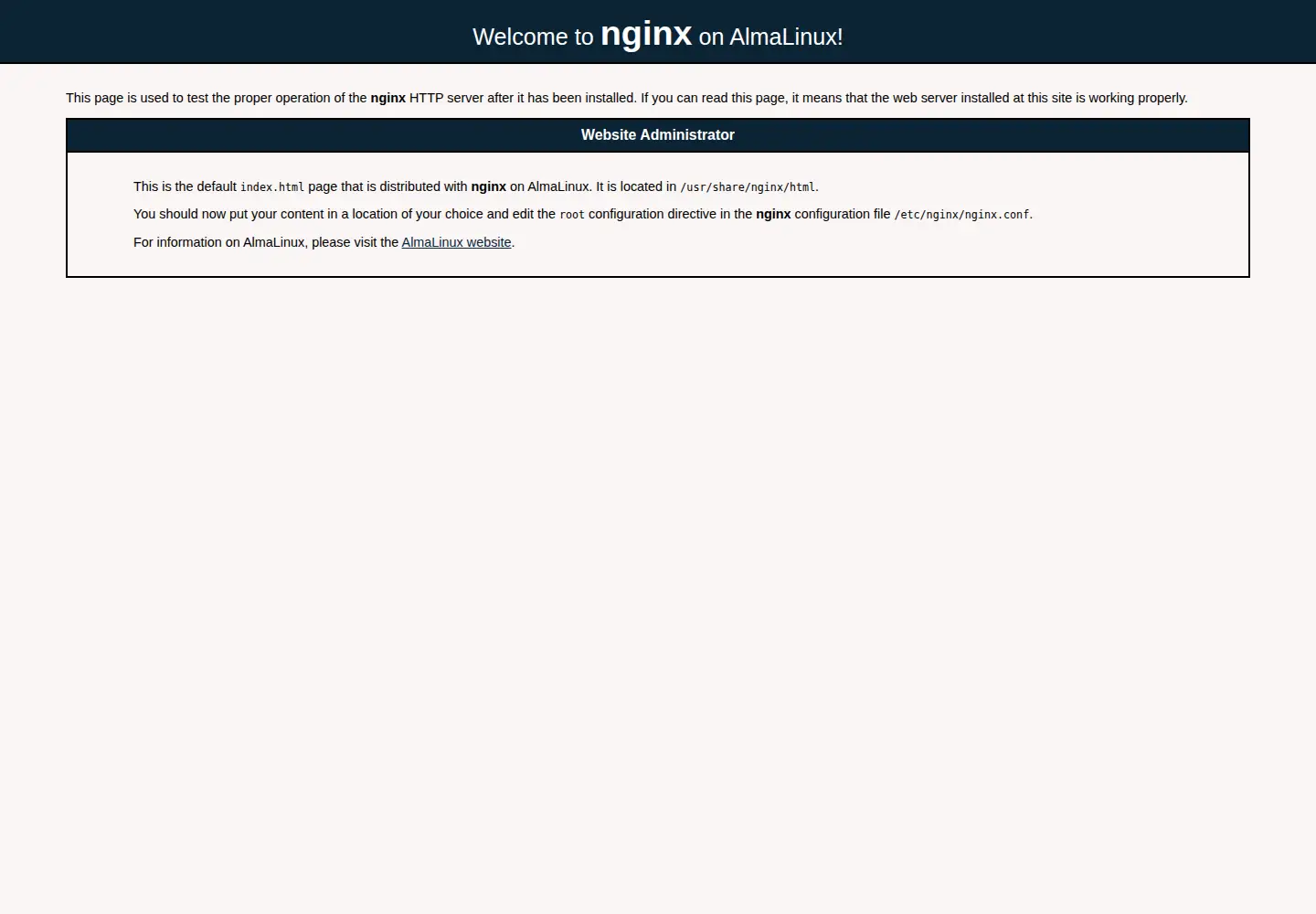Viewport: 1316px width, 914px height.
Task: Click bold 'nginx' in the intro sentence
Action: 388,98
